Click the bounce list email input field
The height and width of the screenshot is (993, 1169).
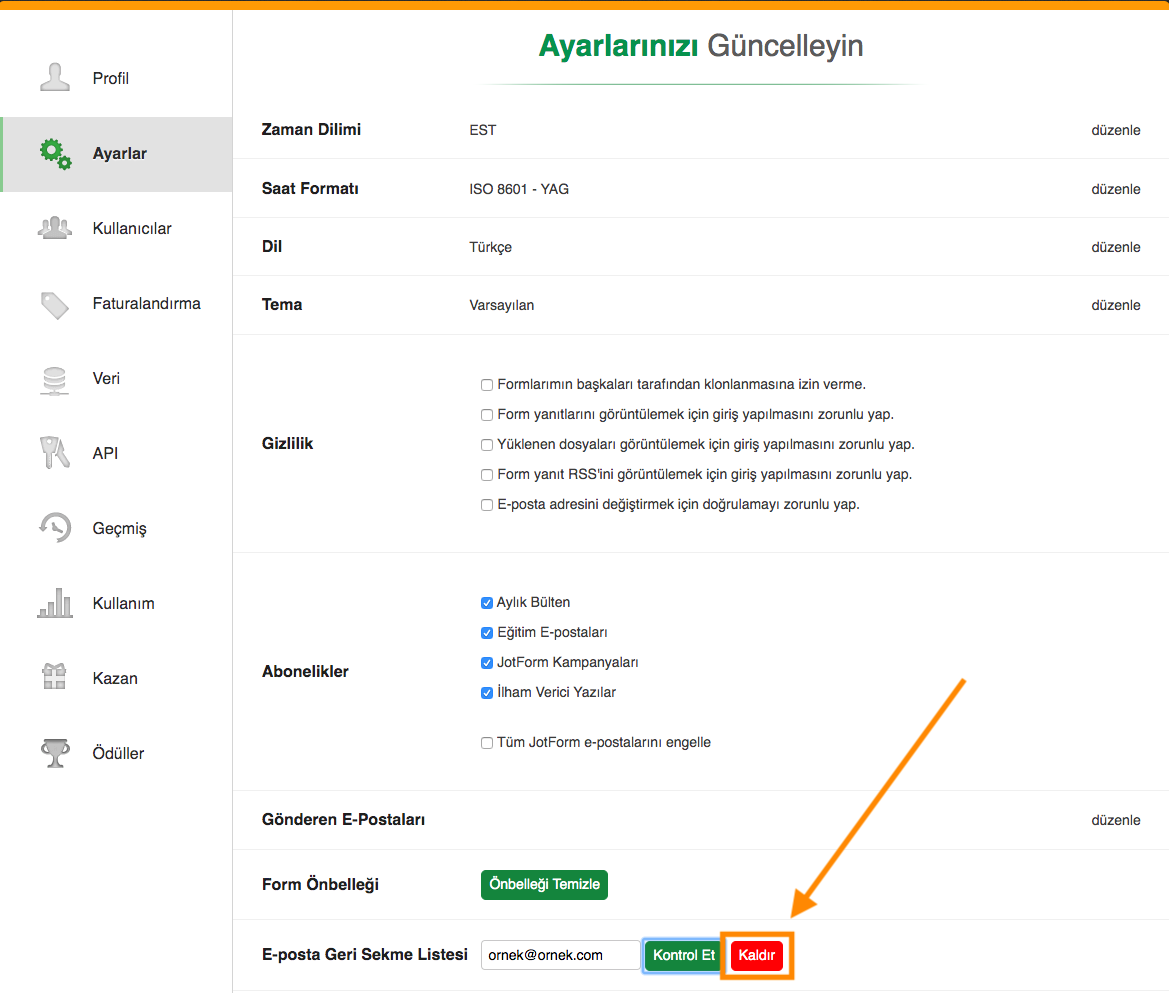560,955
